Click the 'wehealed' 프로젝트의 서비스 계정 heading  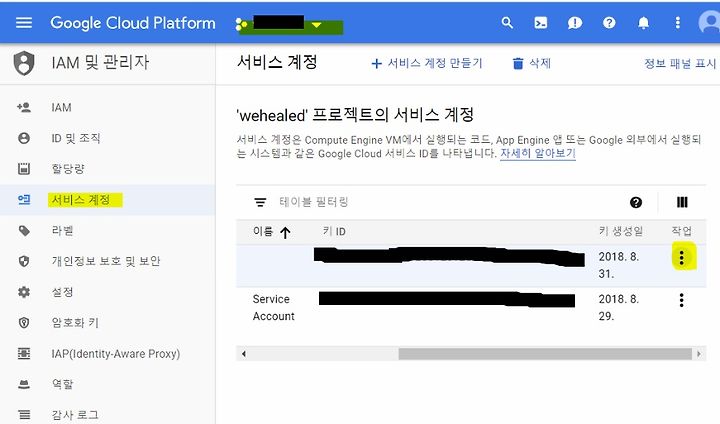click(x=355, y=115)
